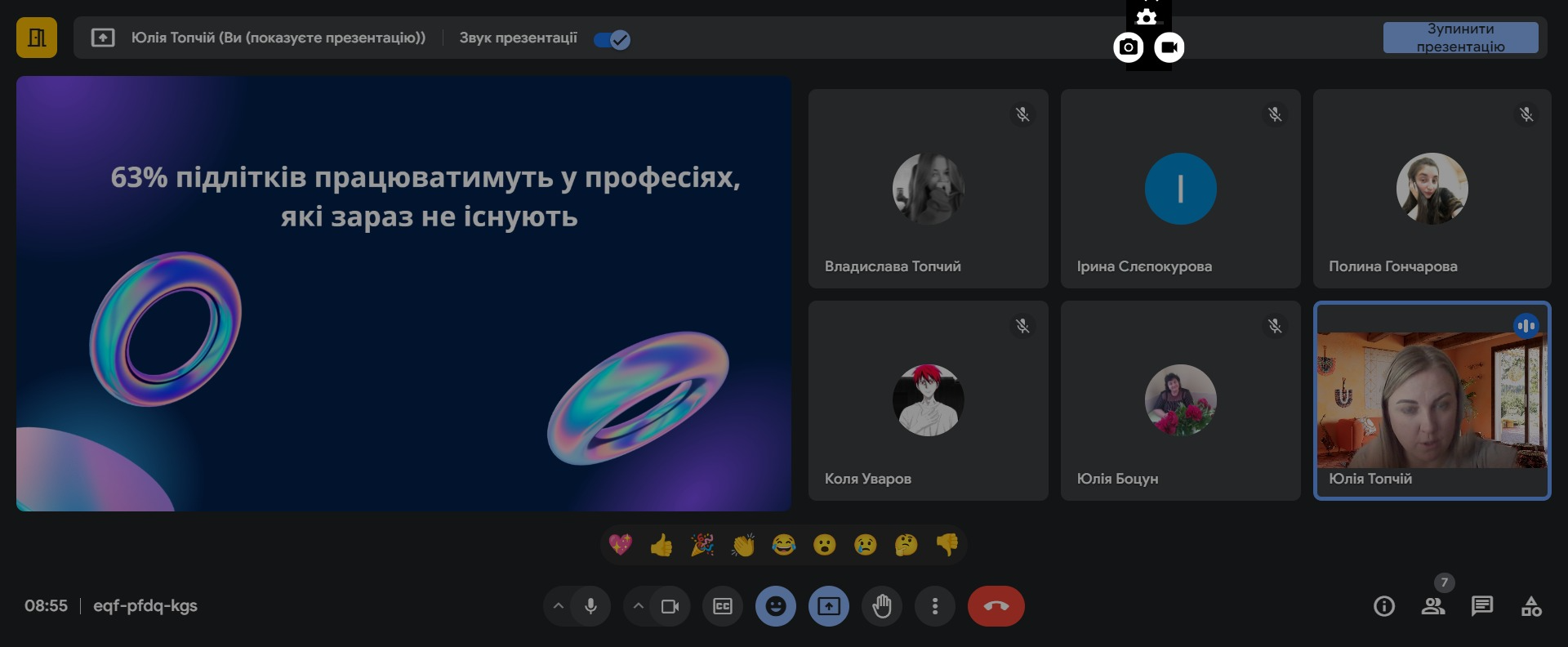Click the raise hand icon
This screenshot has width=1568, height=647.
point(882,606)
